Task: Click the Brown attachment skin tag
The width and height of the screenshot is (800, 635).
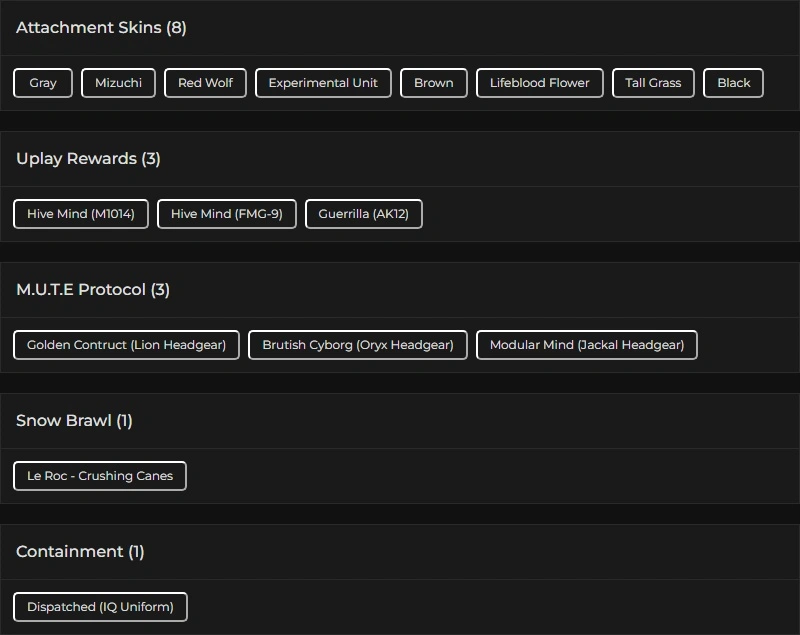Action: point(433,83)
